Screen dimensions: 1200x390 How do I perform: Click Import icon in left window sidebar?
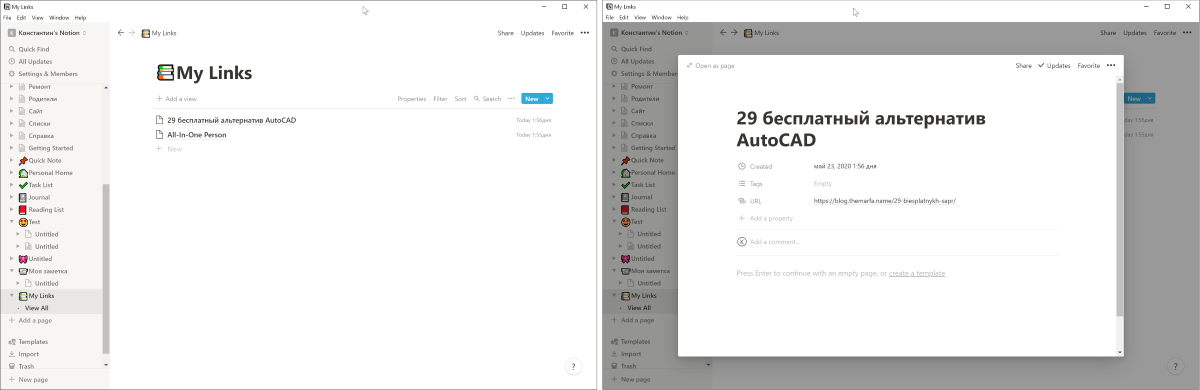(x=12, y=354)
